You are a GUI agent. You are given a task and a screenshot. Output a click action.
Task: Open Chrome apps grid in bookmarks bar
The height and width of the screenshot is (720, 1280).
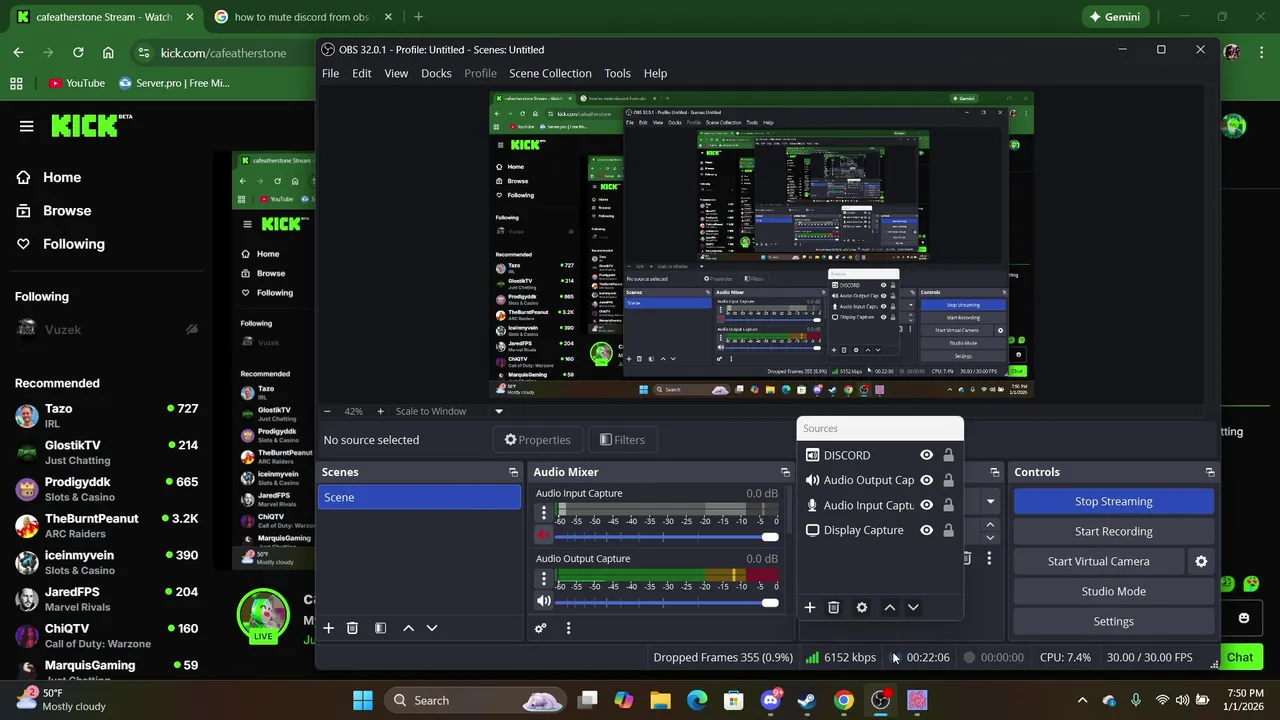tap(16, 83)
